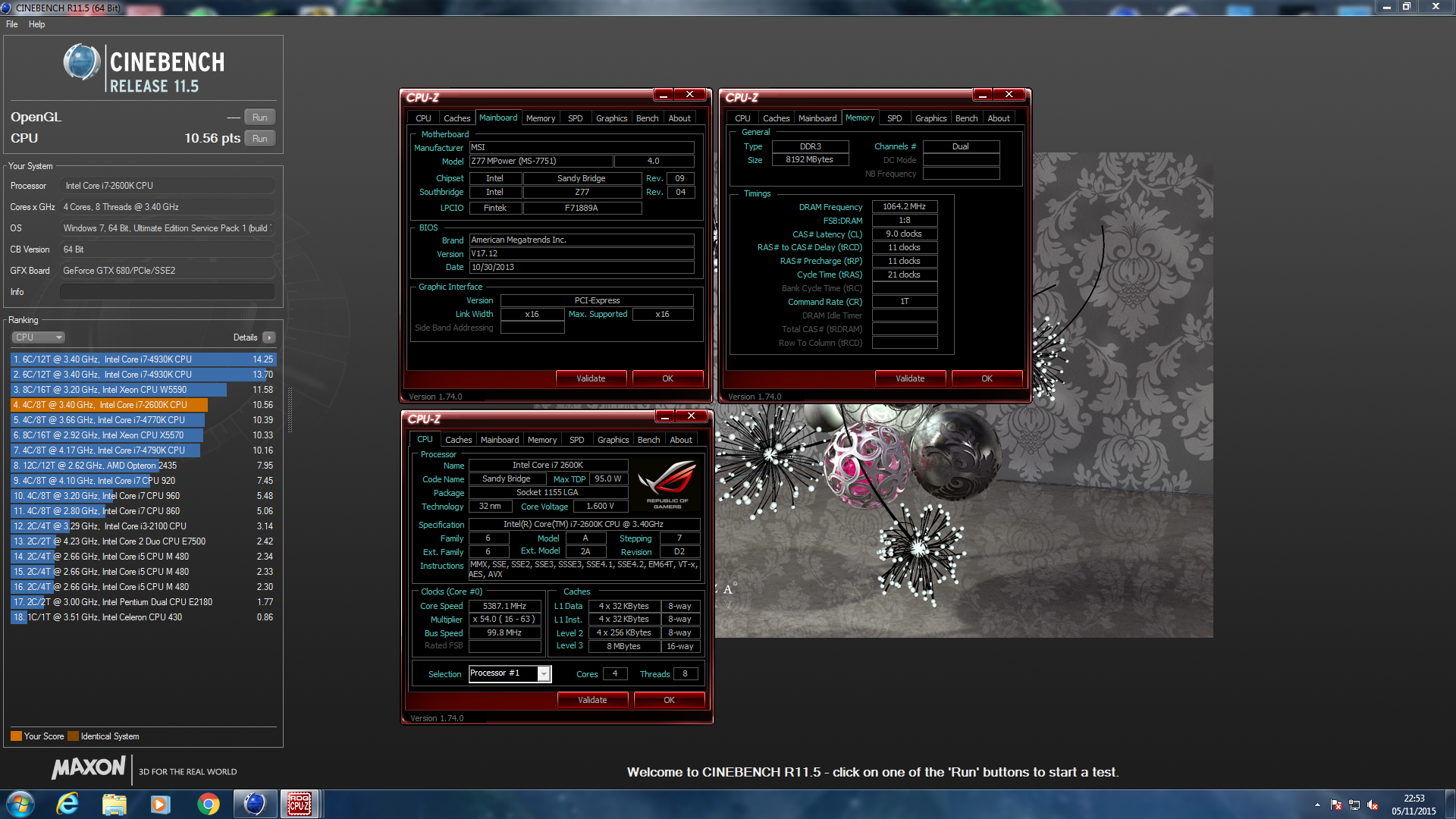Launch Internet Explorer from taskbar
Image resolution: width=1456 pixels, height=819 pixels.
(67, 804)
